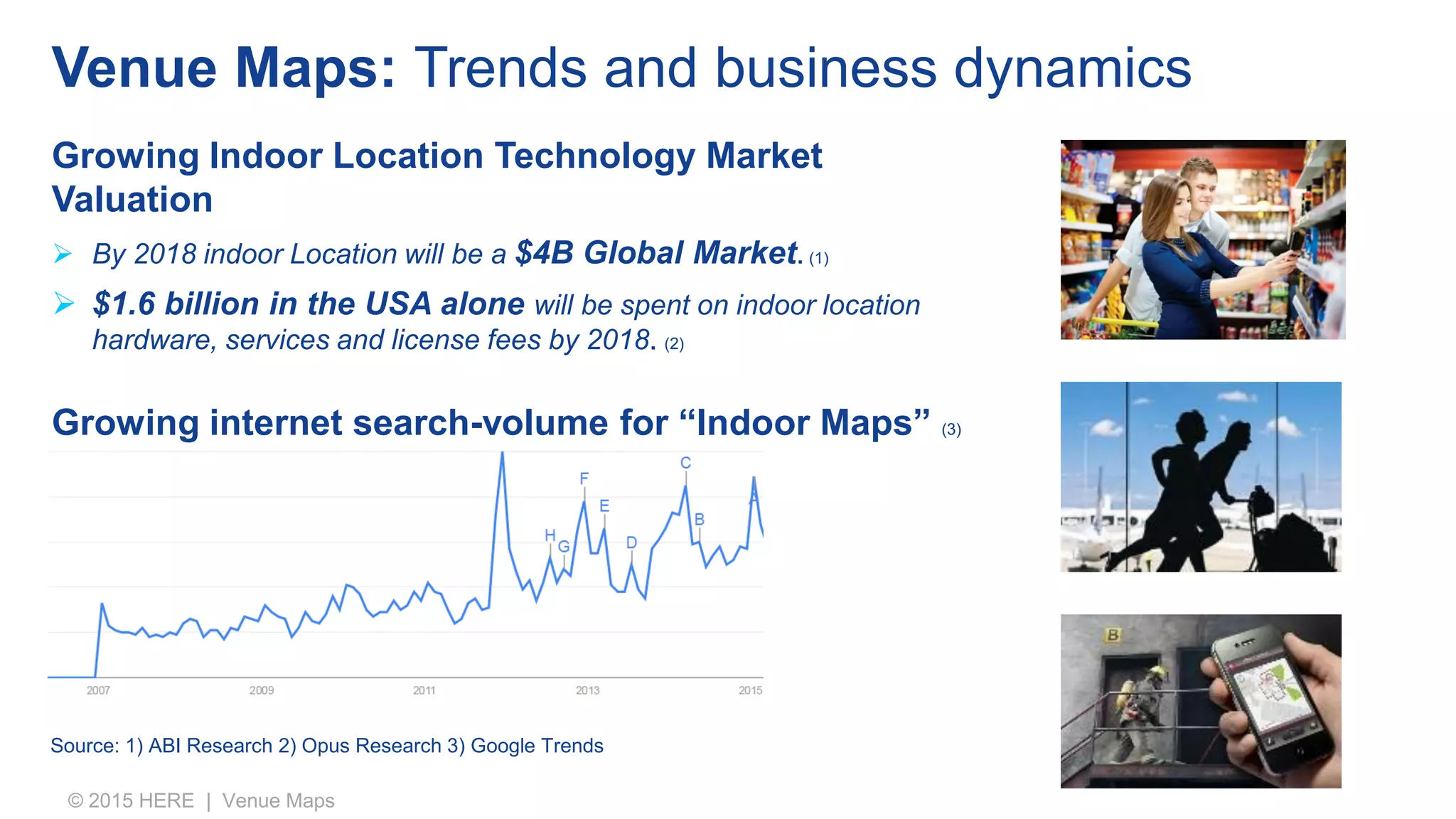The width and height of the screenshot is (1456, 819).
Task: Click the 2013 axis label
Action: (x=587, y=690)
